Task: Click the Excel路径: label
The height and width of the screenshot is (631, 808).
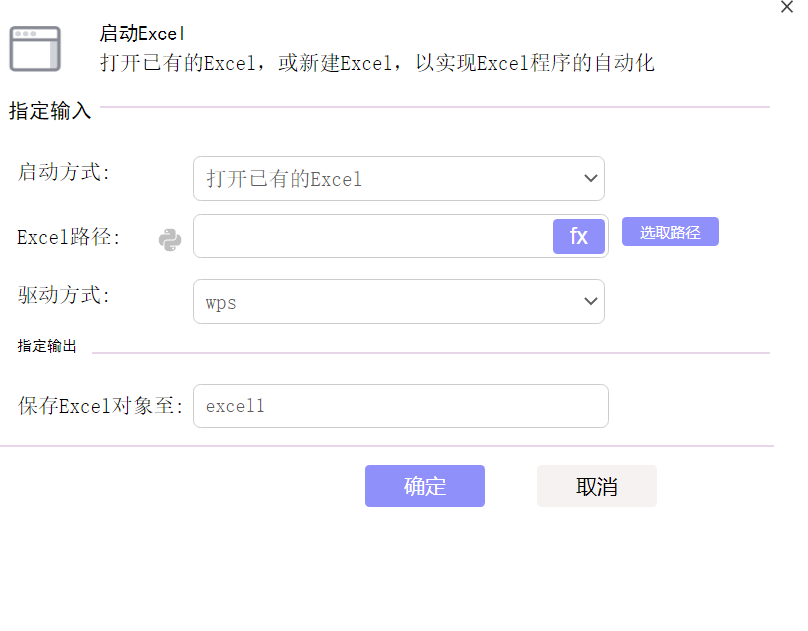Action: point(69,237)
